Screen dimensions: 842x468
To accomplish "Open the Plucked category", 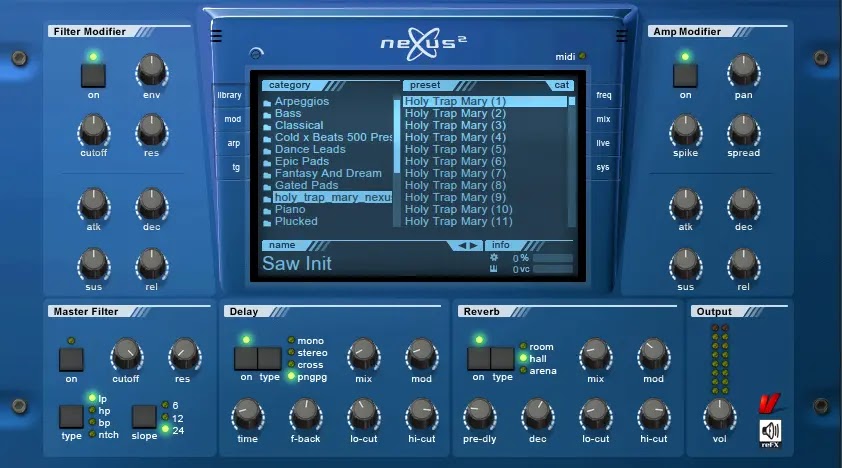I will click(x=296, y=221).
